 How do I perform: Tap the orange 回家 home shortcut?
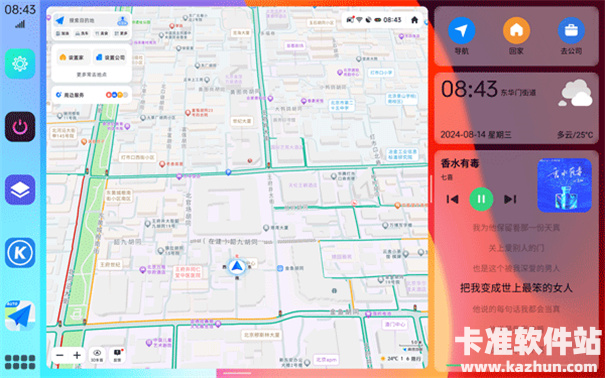pos(516,31)
